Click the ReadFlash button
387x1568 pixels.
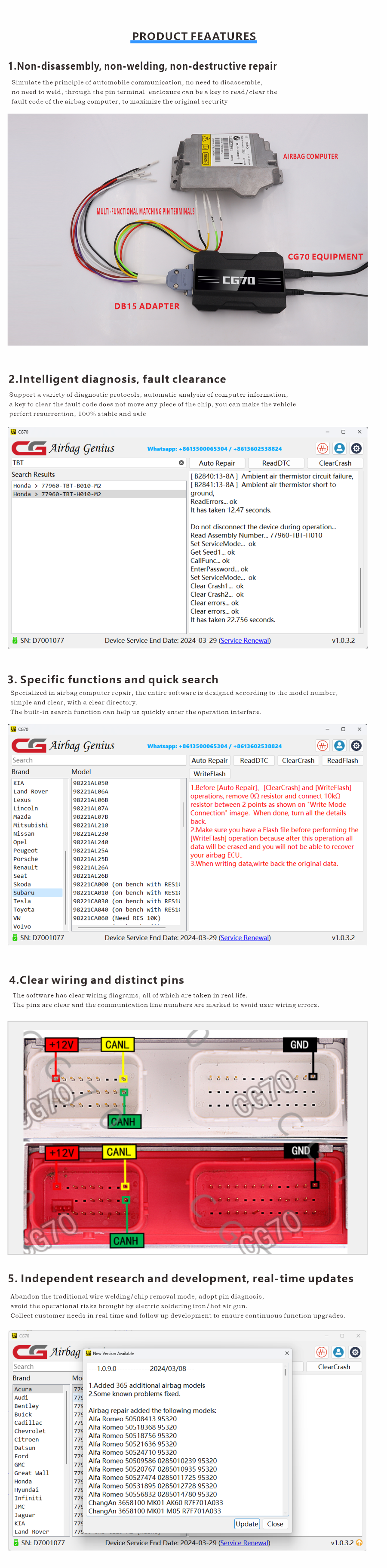342,761
